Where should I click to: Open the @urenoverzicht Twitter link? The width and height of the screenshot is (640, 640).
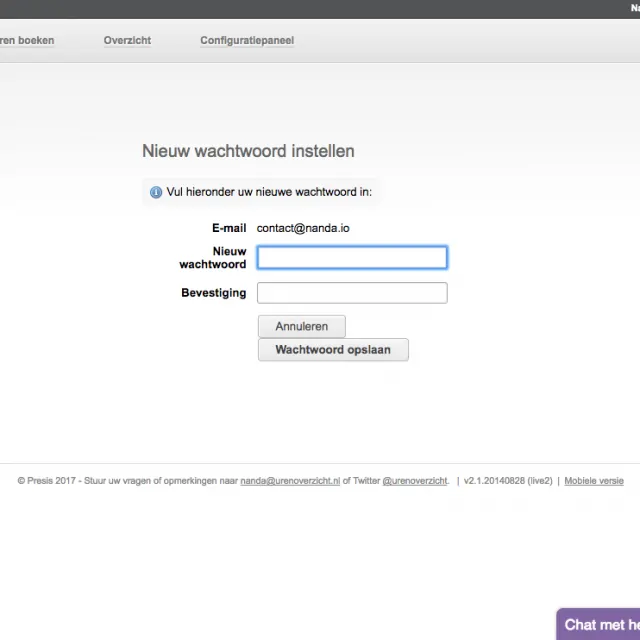pyautogui.click(x=415, y=481)
